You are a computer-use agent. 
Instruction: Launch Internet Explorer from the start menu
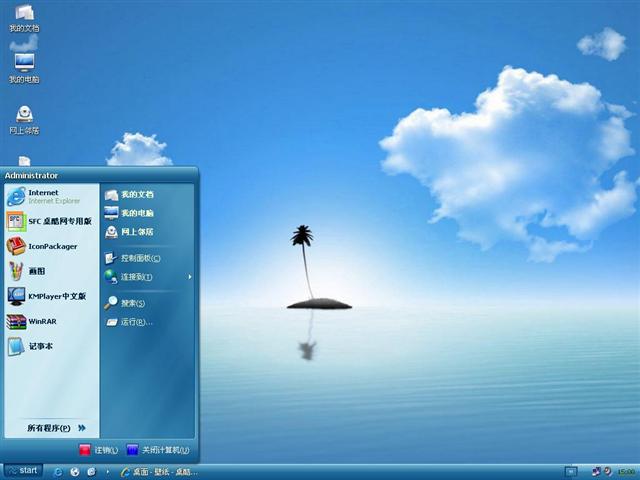point(52,196)
